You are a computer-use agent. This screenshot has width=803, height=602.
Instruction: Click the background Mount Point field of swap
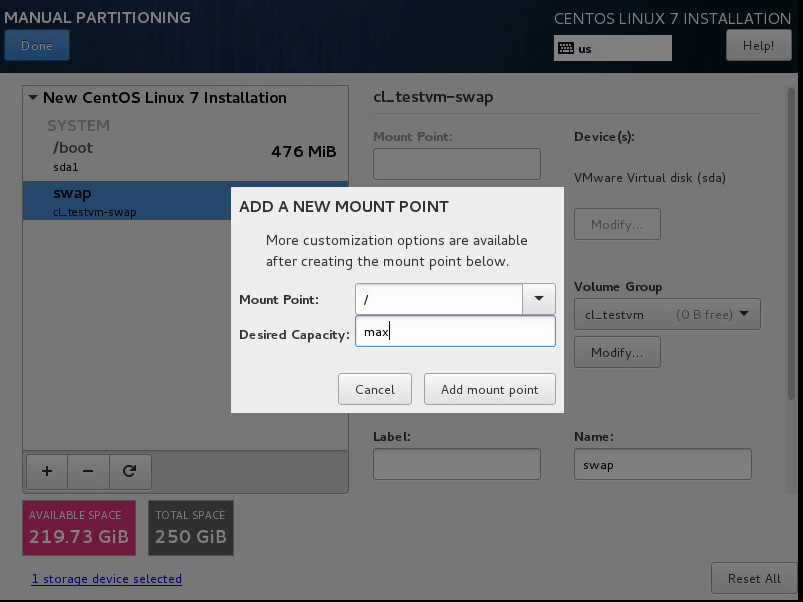pos(457,164)
